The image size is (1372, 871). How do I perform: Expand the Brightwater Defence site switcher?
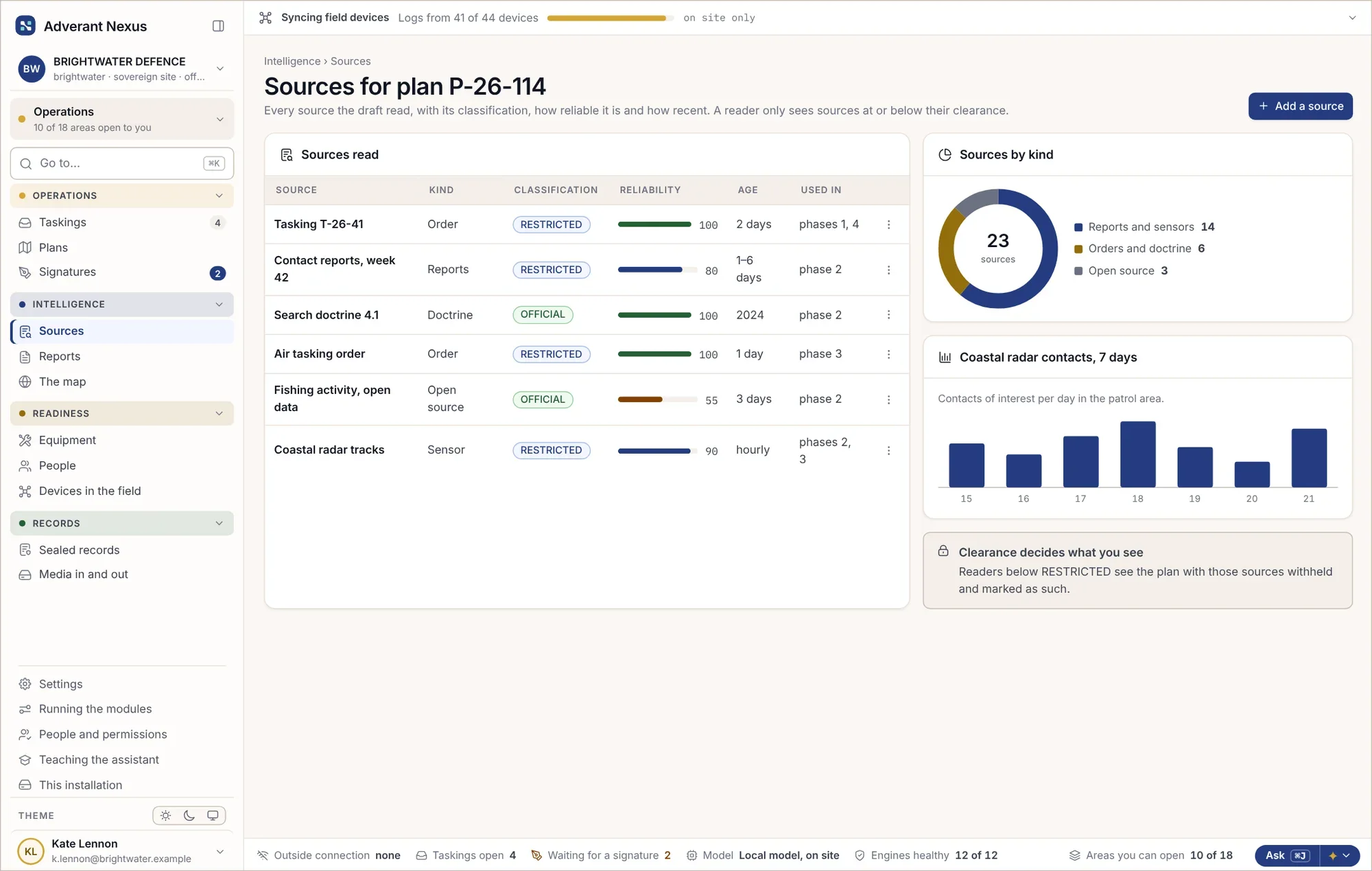click(220, 69)
